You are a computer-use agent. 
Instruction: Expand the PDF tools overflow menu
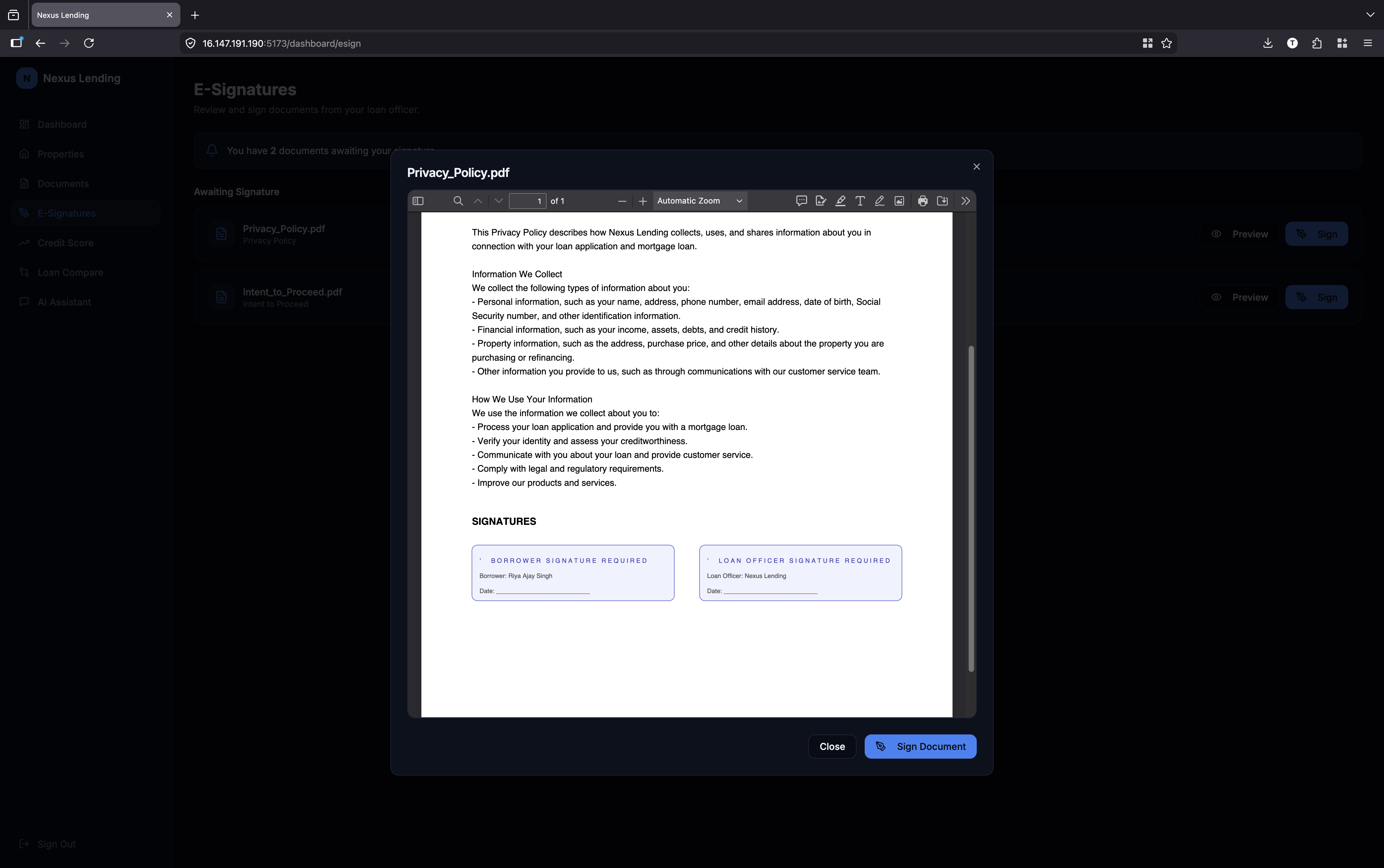click(965, 201)
